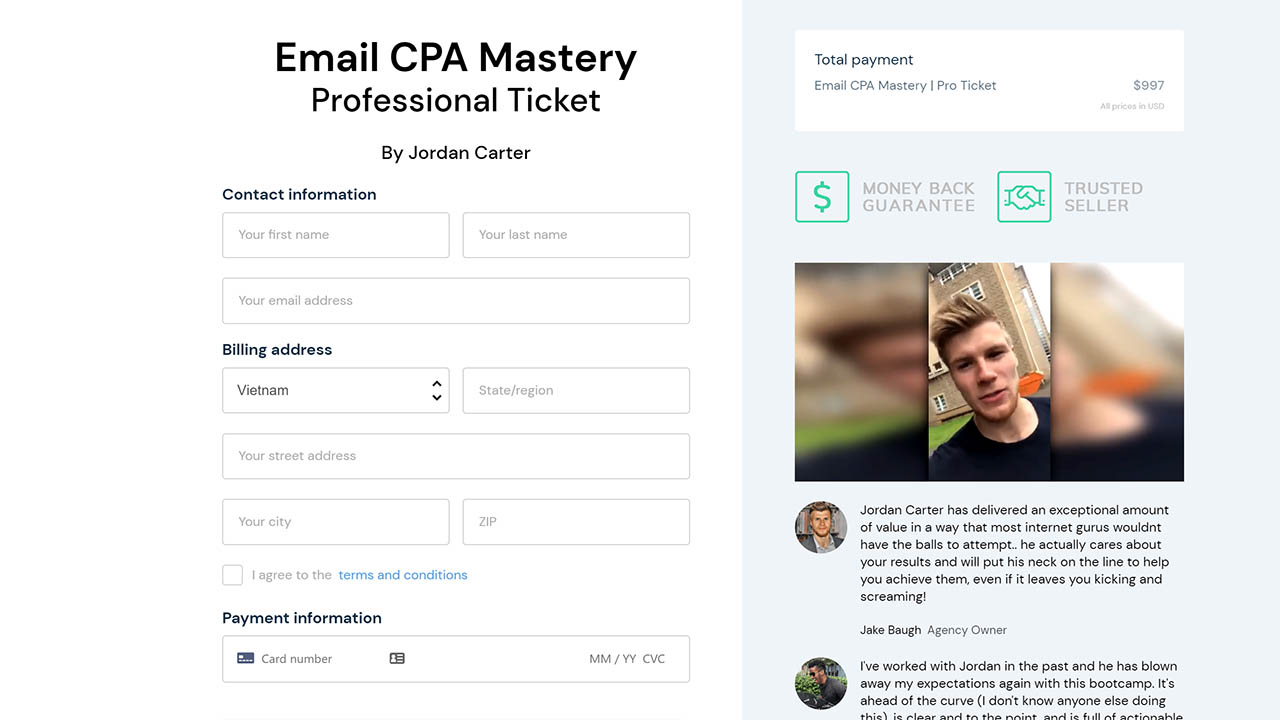This screenshot has height=720, width=1280.
Task: Click the $997 total price
Action: point(1148,85)
